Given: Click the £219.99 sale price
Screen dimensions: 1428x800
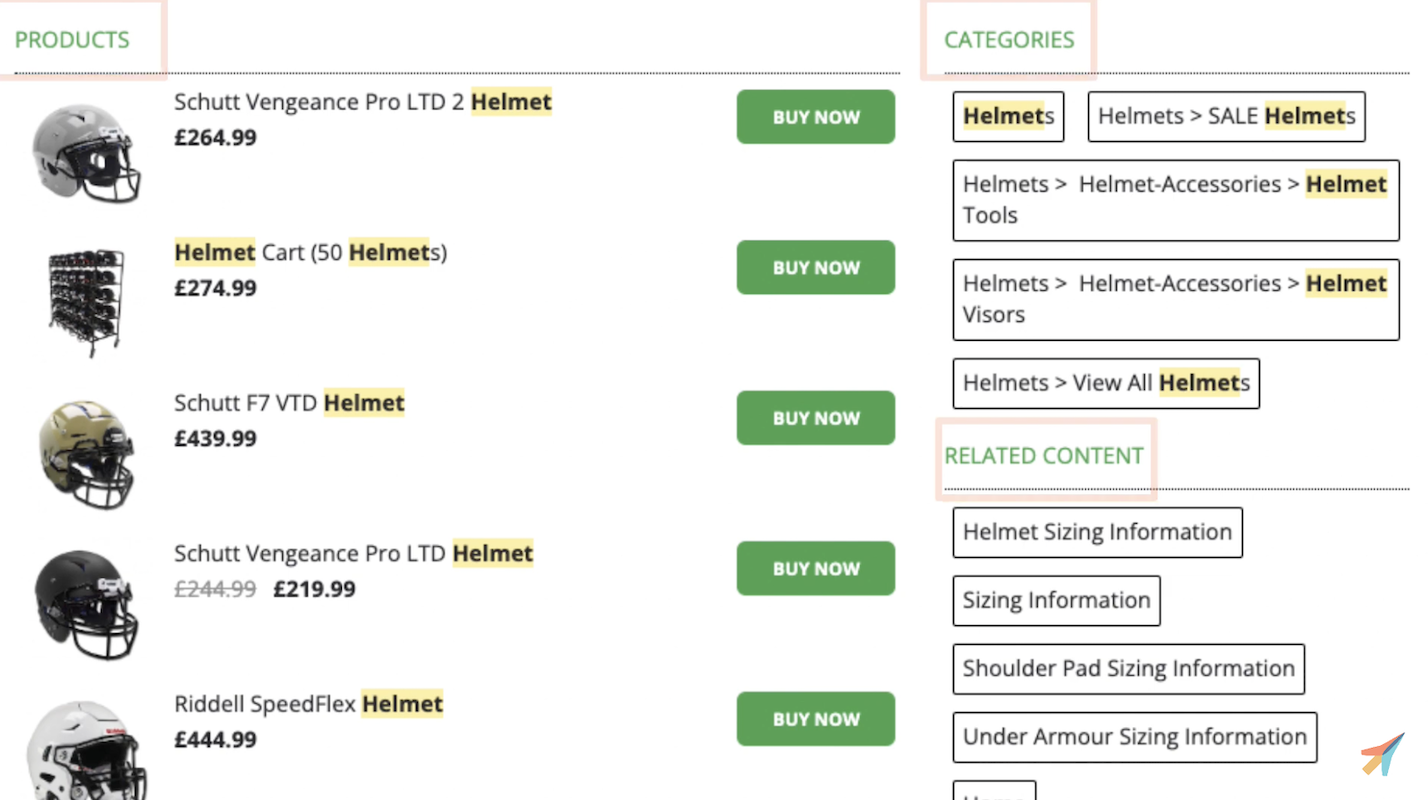Looking at the screenshot, I should coord(314,589).
